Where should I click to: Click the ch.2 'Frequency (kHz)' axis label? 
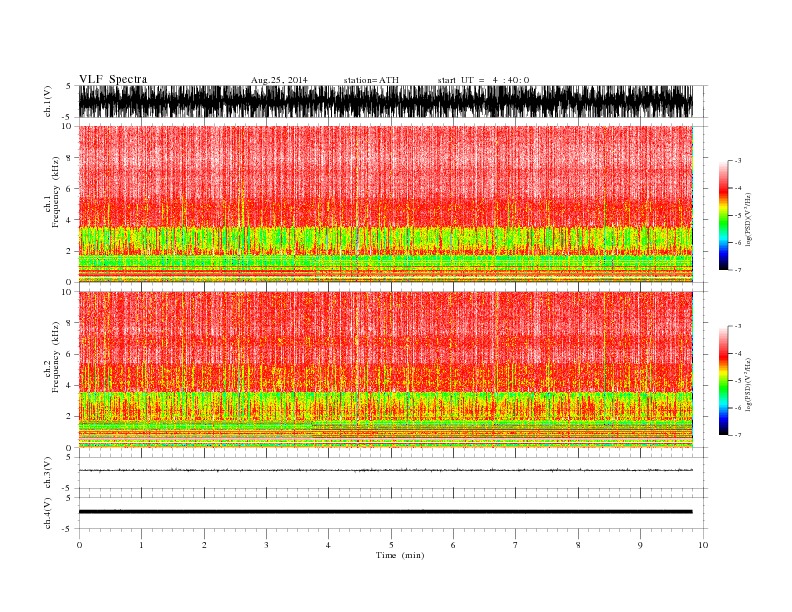coord(55,357)
